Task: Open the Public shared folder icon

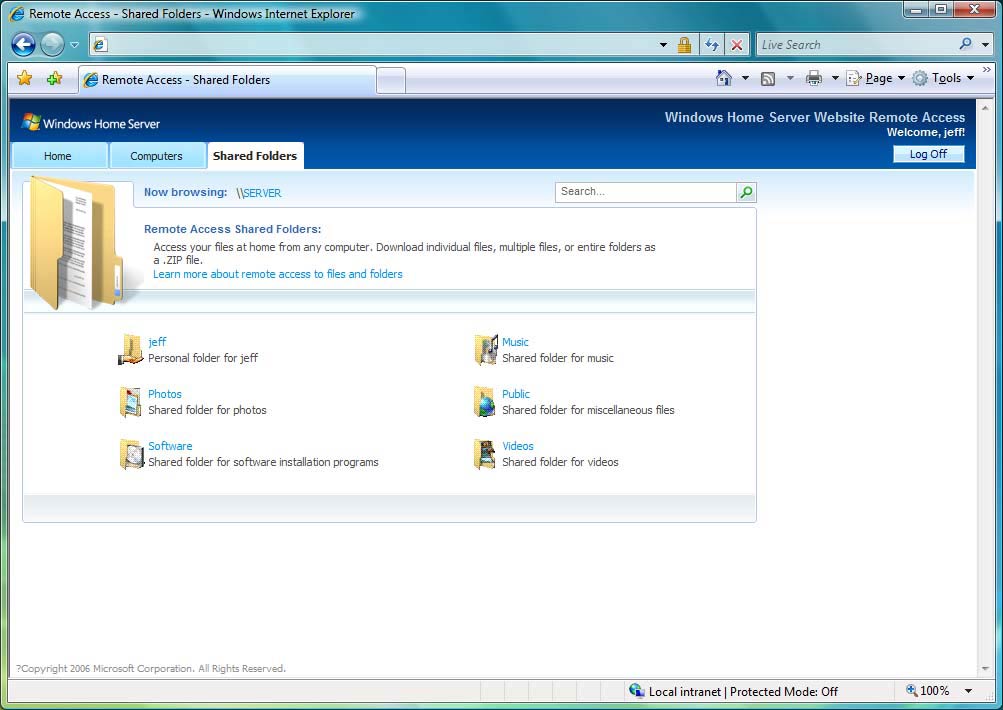Action: (485, 402)
